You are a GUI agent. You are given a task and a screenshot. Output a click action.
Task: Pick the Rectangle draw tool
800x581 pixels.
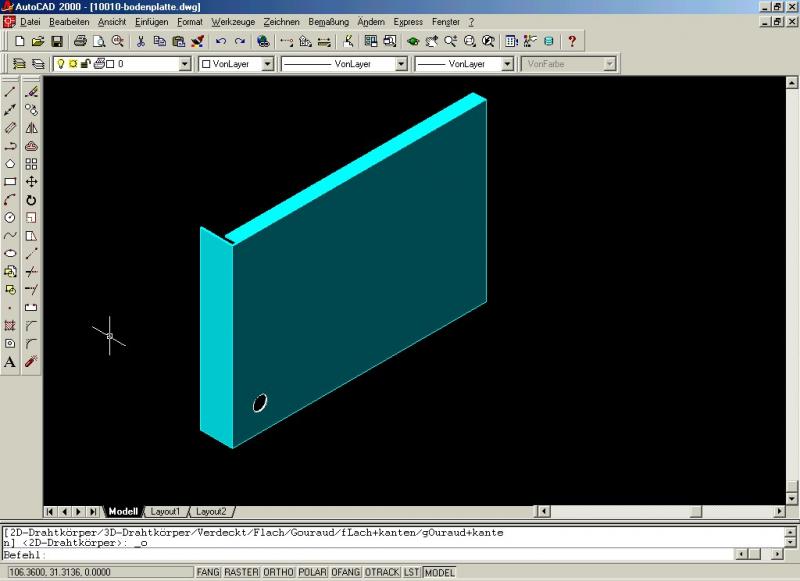pos(10,182)
